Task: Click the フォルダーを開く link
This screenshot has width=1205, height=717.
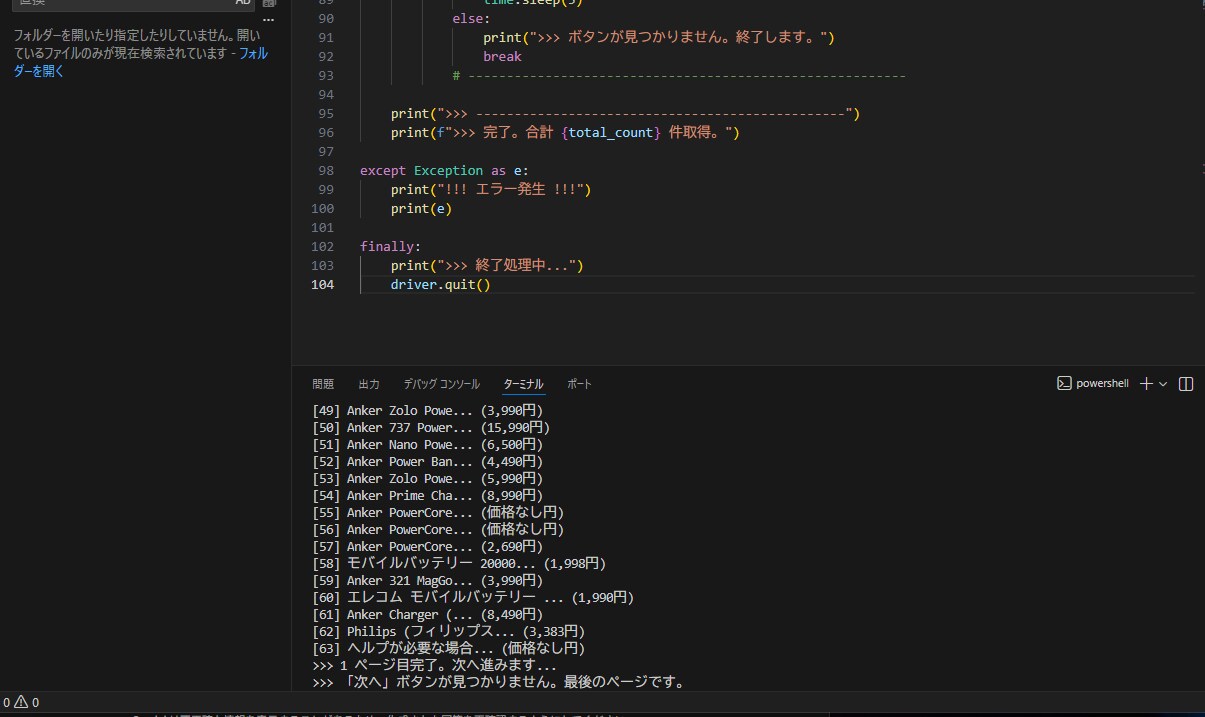Action: click(141, 62)
